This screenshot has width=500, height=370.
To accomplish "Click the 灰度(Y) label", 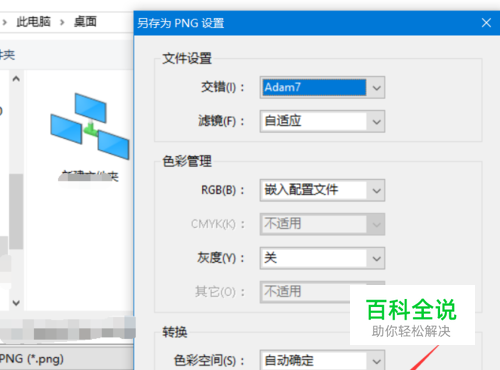I will point(221,258).
